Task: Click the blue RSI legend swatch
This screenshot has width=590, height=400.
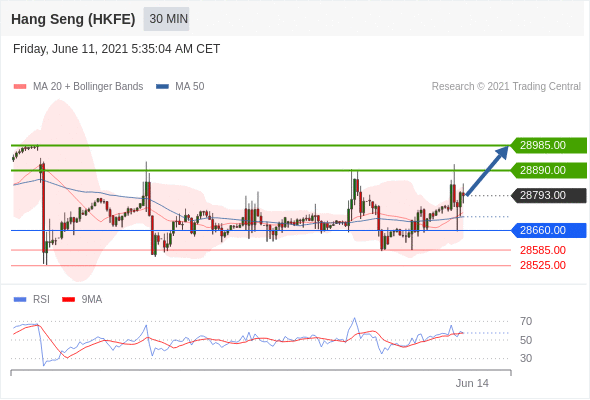Action: click(20, 300)
